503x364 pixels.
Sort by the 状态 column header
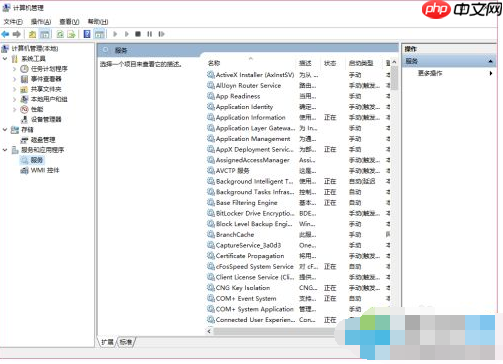pyautogui.click(x=330, y=63)
